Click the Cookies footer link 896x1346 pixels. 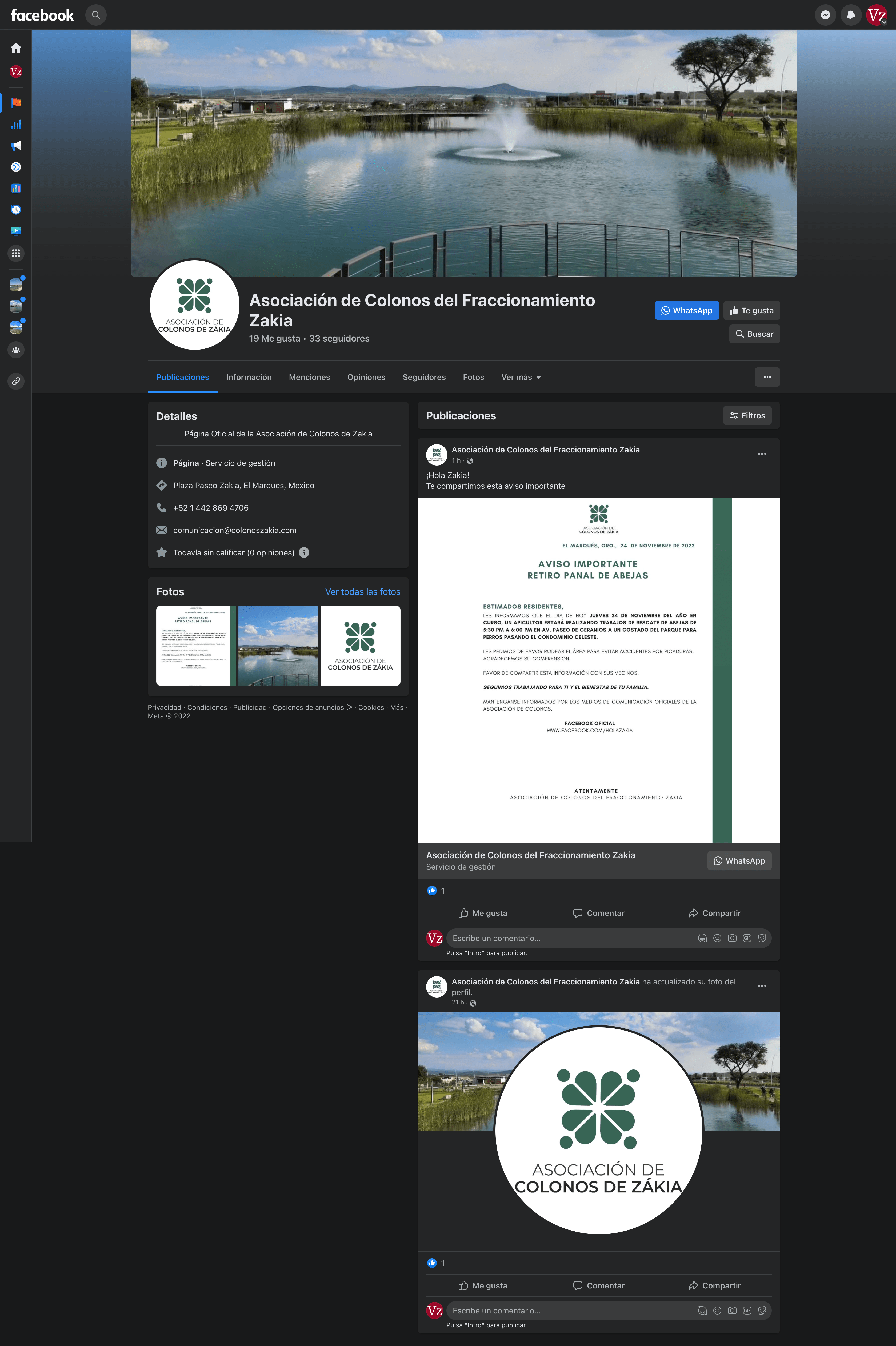pyautogui.click(x=371, y=707)
